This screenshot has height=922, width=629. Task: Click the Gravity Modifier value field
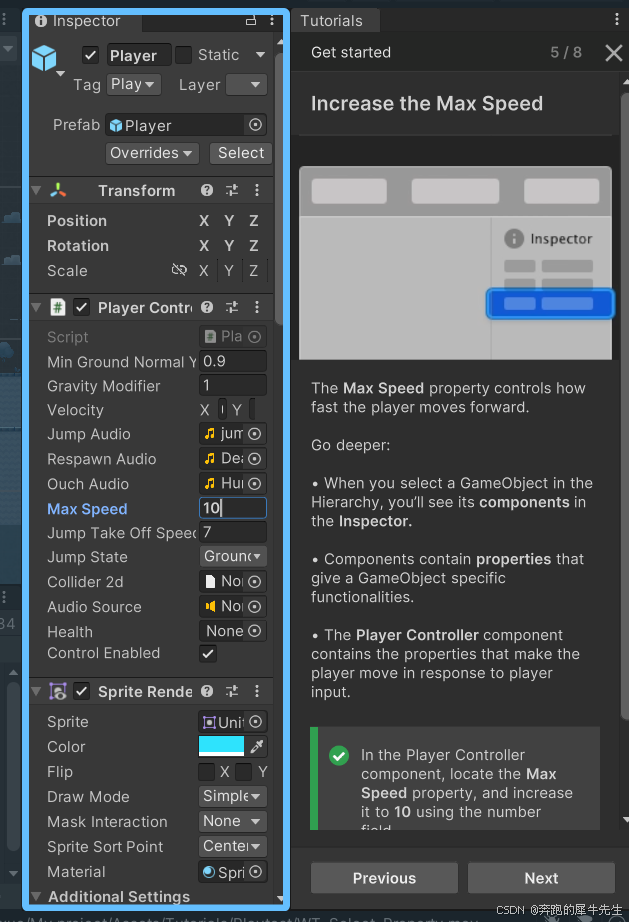click(x=233, y=385)
